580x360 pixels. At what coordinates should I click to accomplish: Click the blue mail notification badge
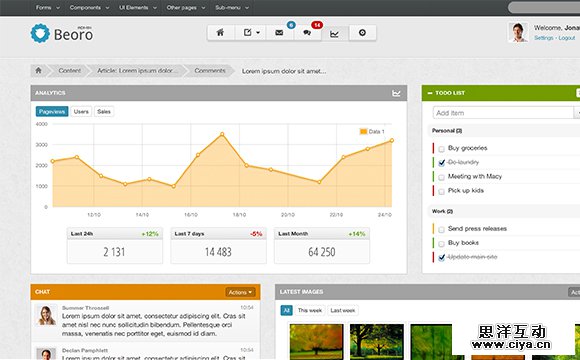291,25
